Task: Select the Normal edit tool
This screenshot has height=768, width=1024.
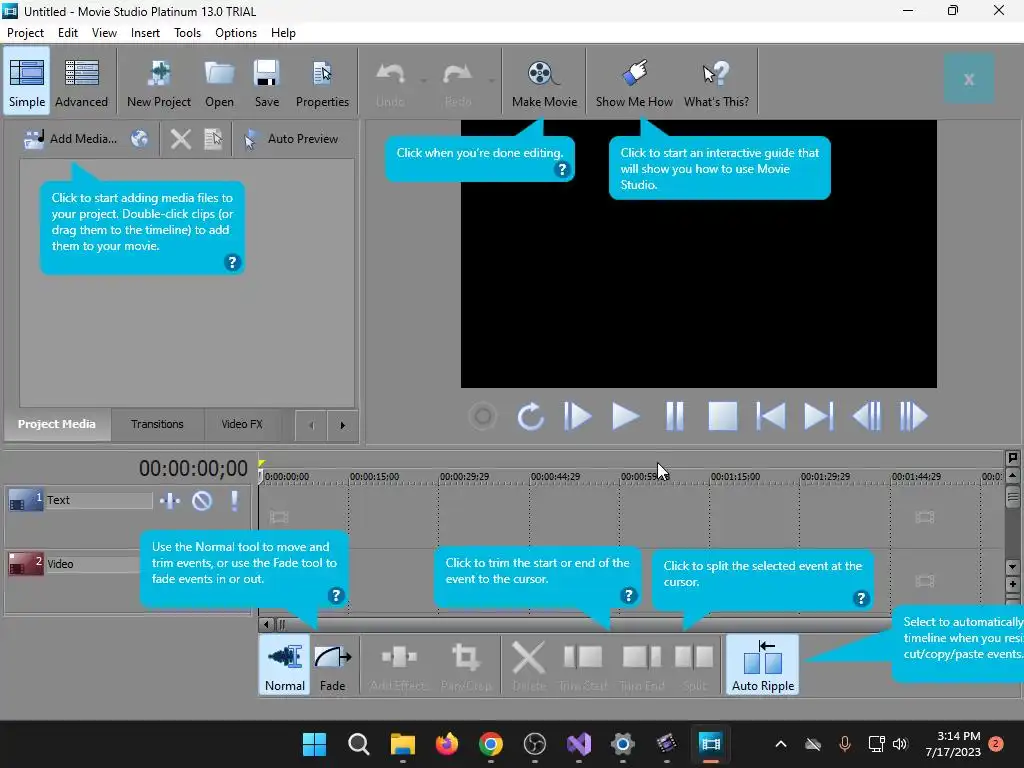Action: [x=285, y=665]
